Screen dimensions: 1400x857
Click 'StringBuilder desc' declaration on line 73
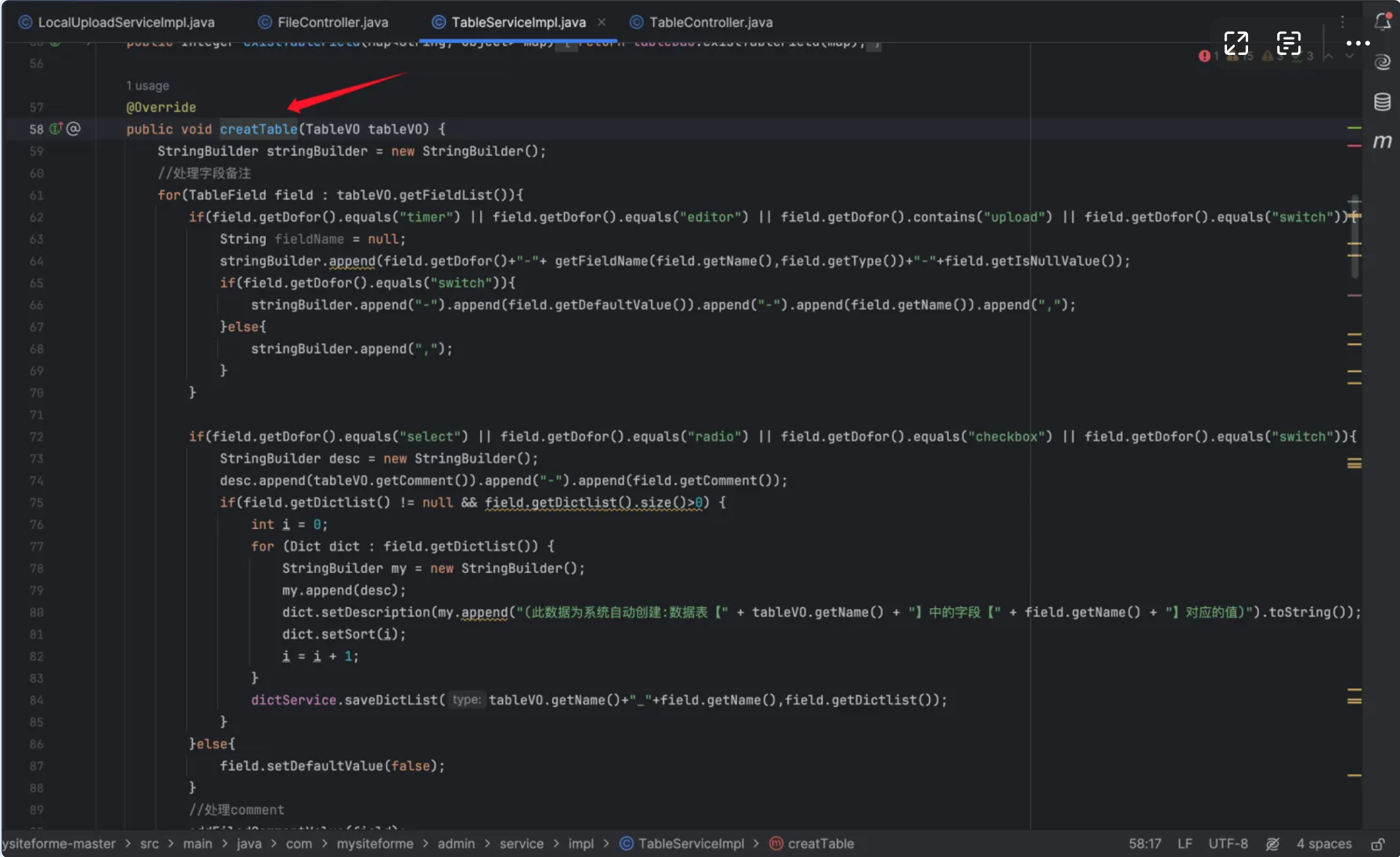(x=290, y=458)
